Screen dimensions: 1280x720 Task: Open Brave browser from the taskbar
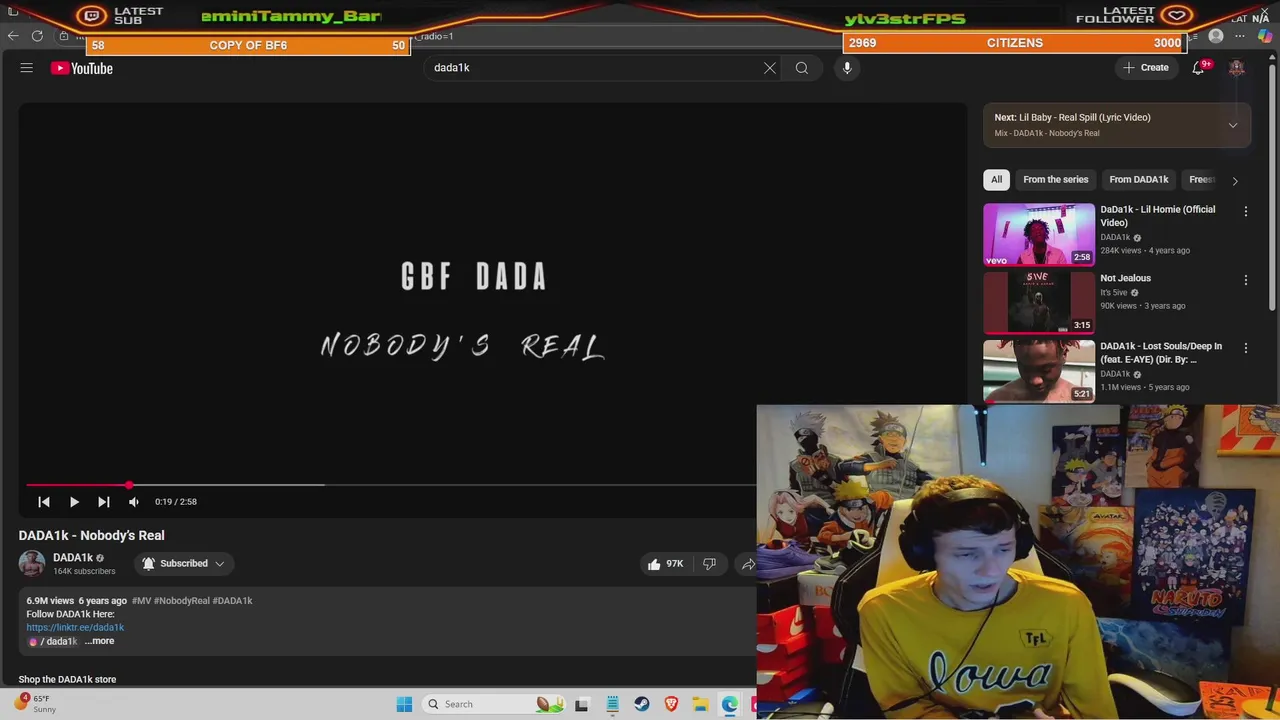pos(671,704)
